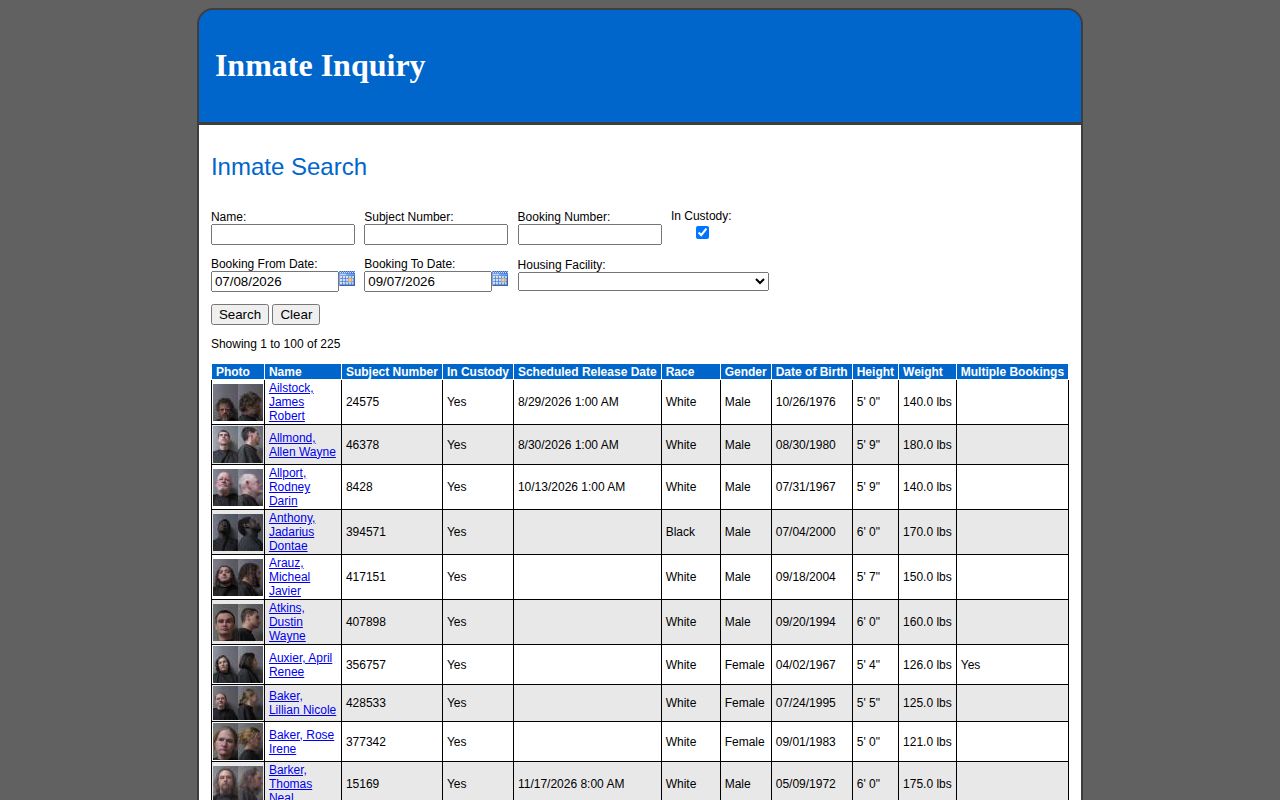
Task: Click mugshot photo of Arauz, Micheal Javier
Action: tap(238, 578)
